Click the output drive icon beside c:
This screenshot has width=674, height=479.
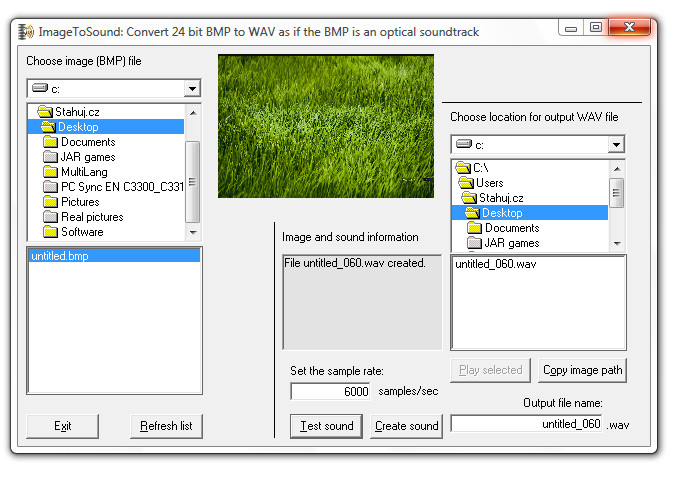464,144
